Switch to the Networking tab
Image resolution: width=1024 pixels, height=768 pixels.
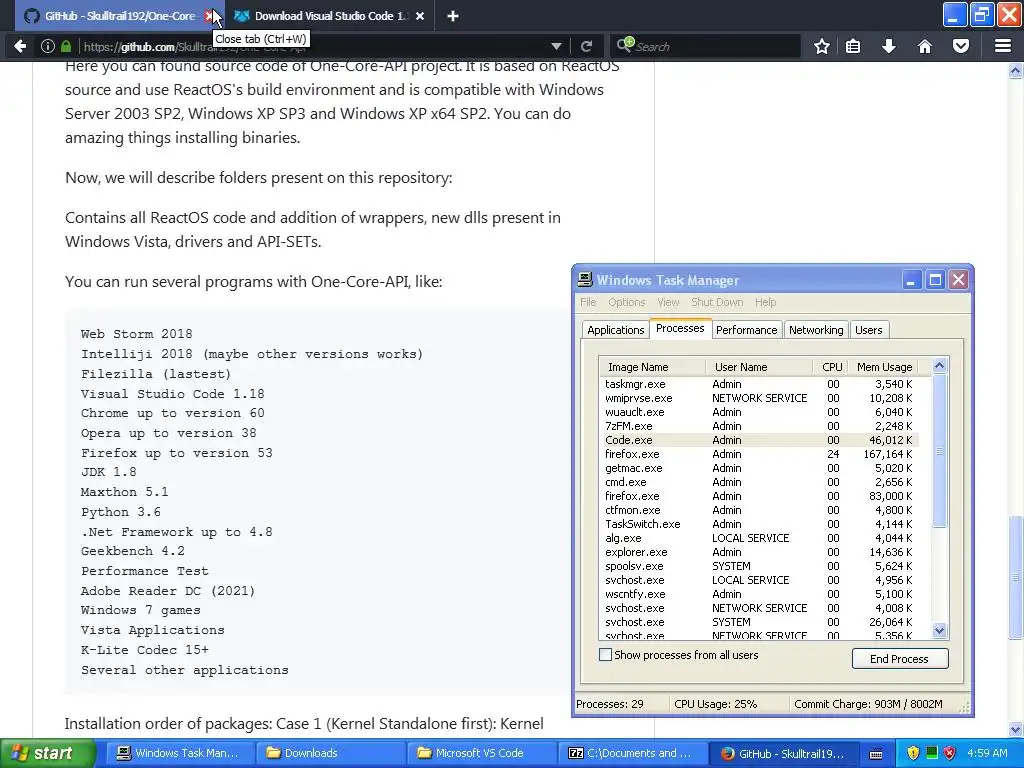click(816, 330)
